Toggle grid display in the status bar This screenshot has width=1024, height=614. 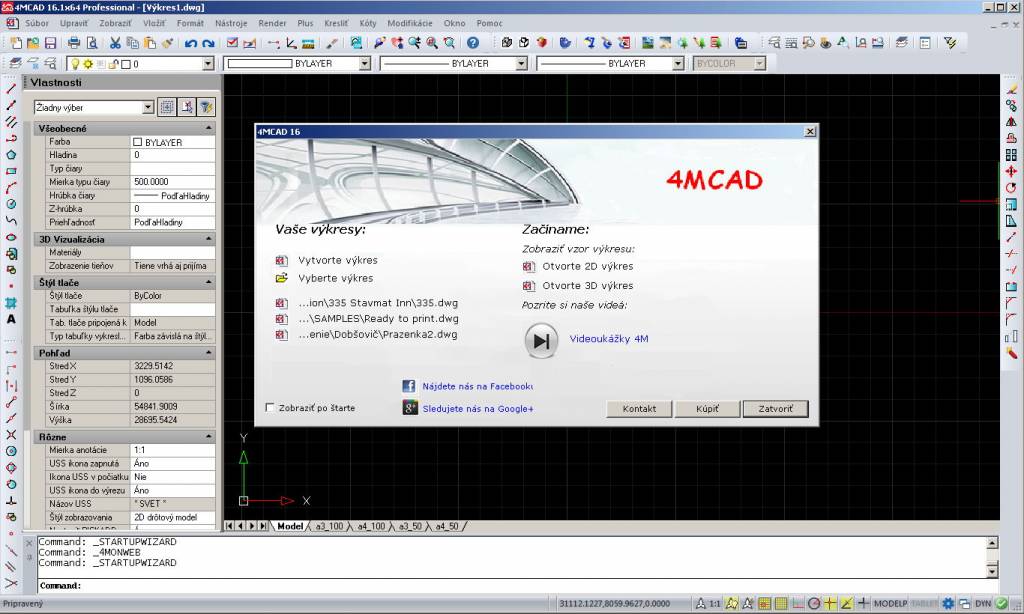click(x=780, y=604)
